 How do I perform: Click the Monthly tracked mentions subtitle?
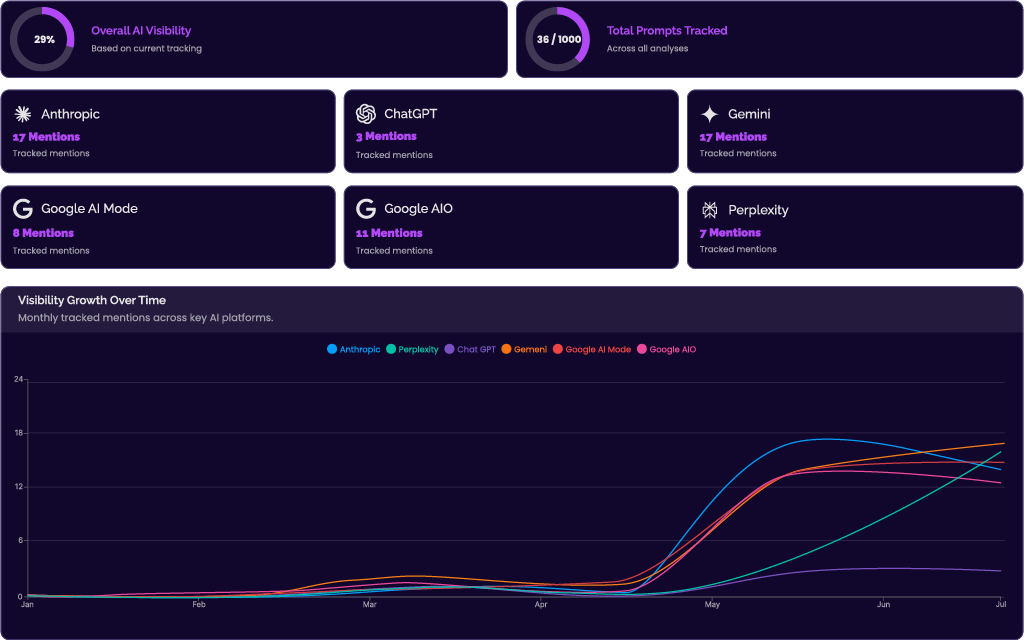tap(146, 318)
